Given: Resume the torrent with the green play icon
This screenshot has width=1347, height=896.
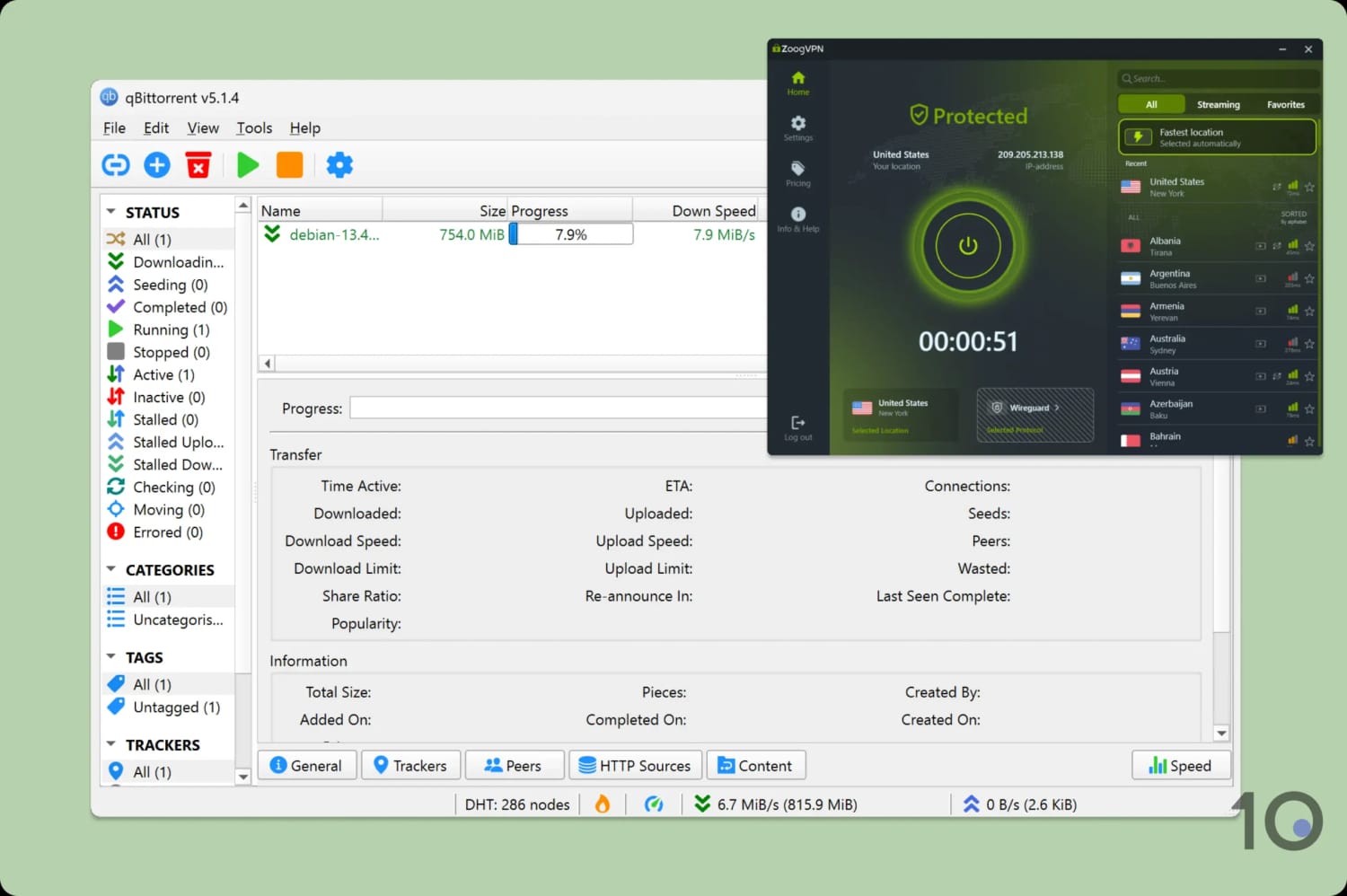Looking at the screenshot, I should tap(247, 164).
